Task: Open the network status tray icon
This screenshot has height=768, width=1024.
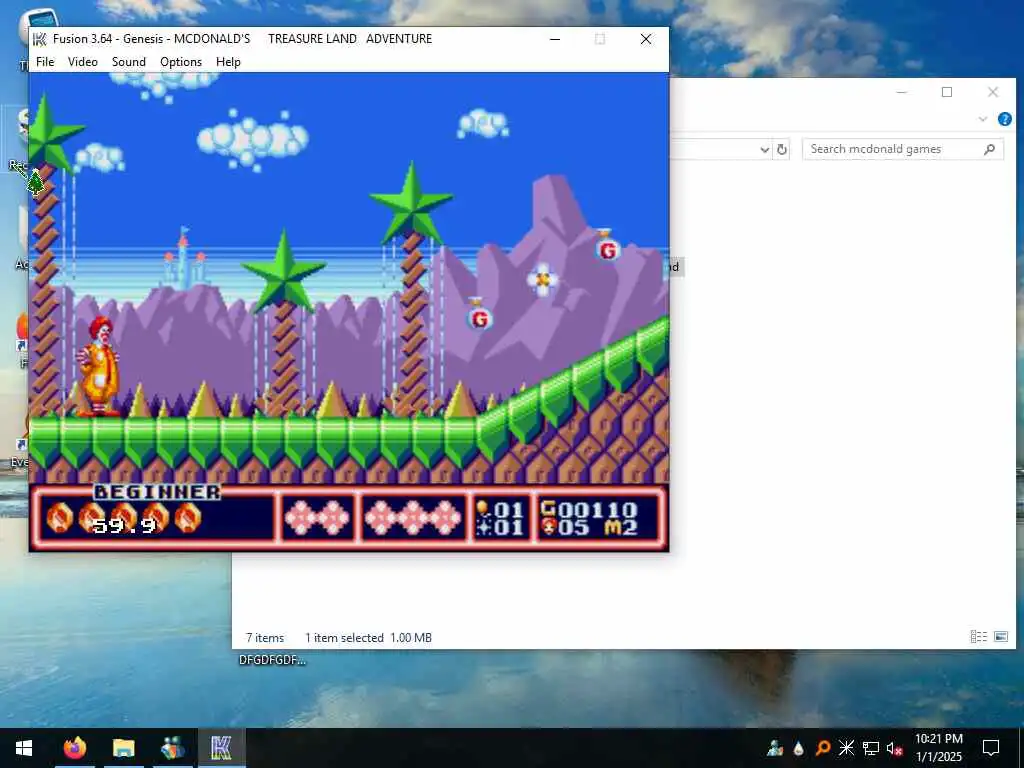Action: 871,748
